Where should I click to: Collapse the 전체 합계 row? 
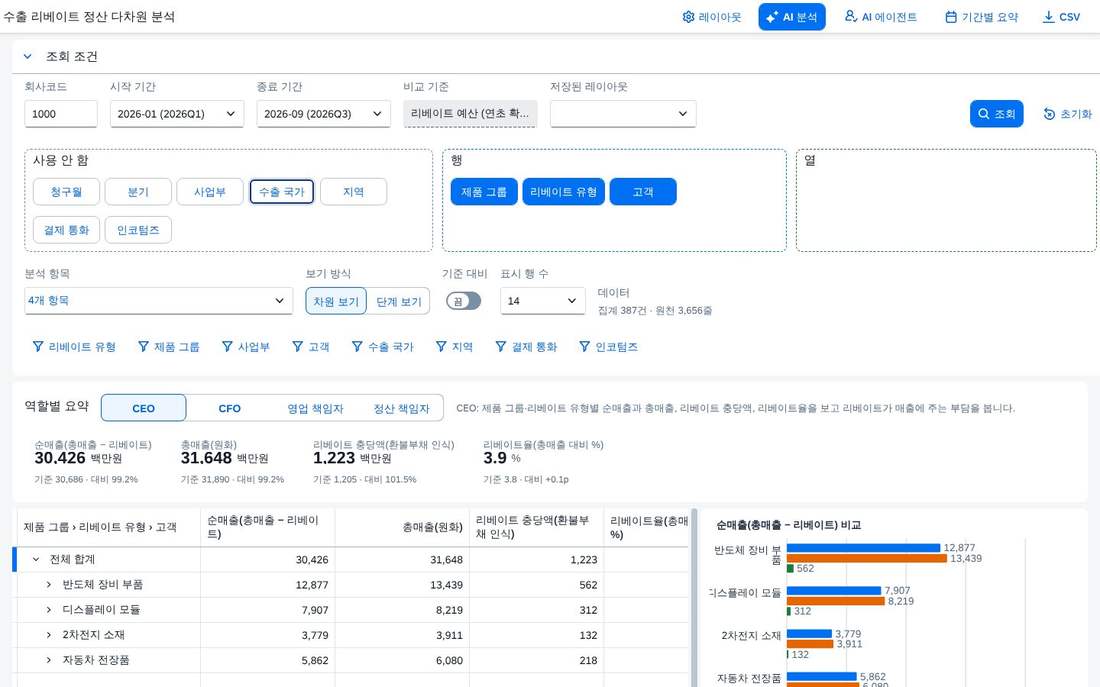click(36, 559)
